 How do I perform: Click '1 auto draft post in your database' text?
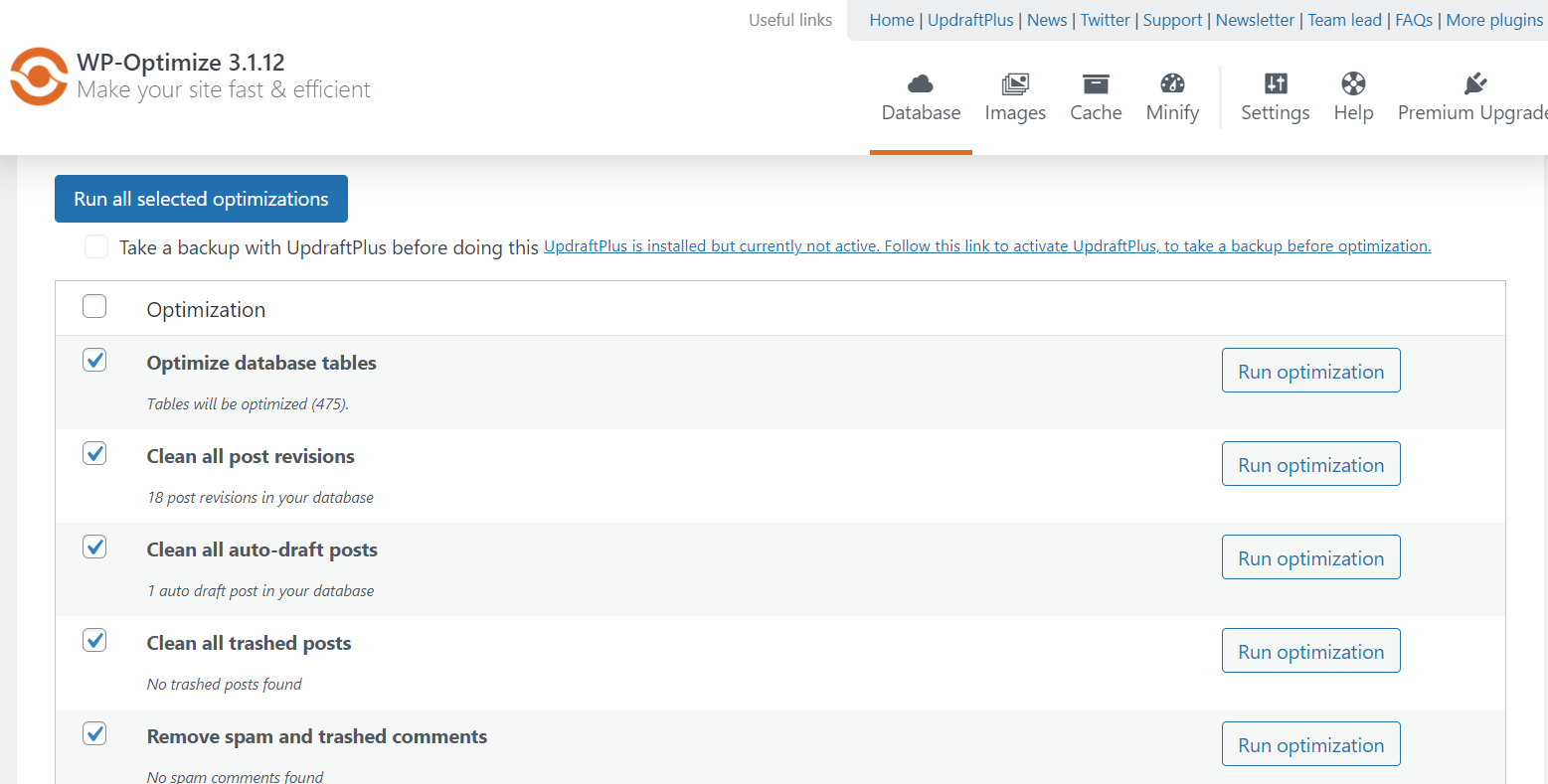(x=260, y=591)
